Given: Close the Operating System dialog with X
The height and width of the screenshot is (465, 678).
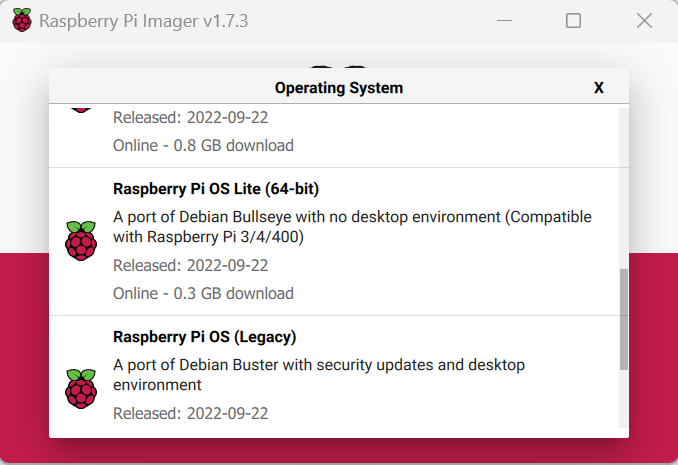Looking at the screenshot, I should click(x=598, y=88).
